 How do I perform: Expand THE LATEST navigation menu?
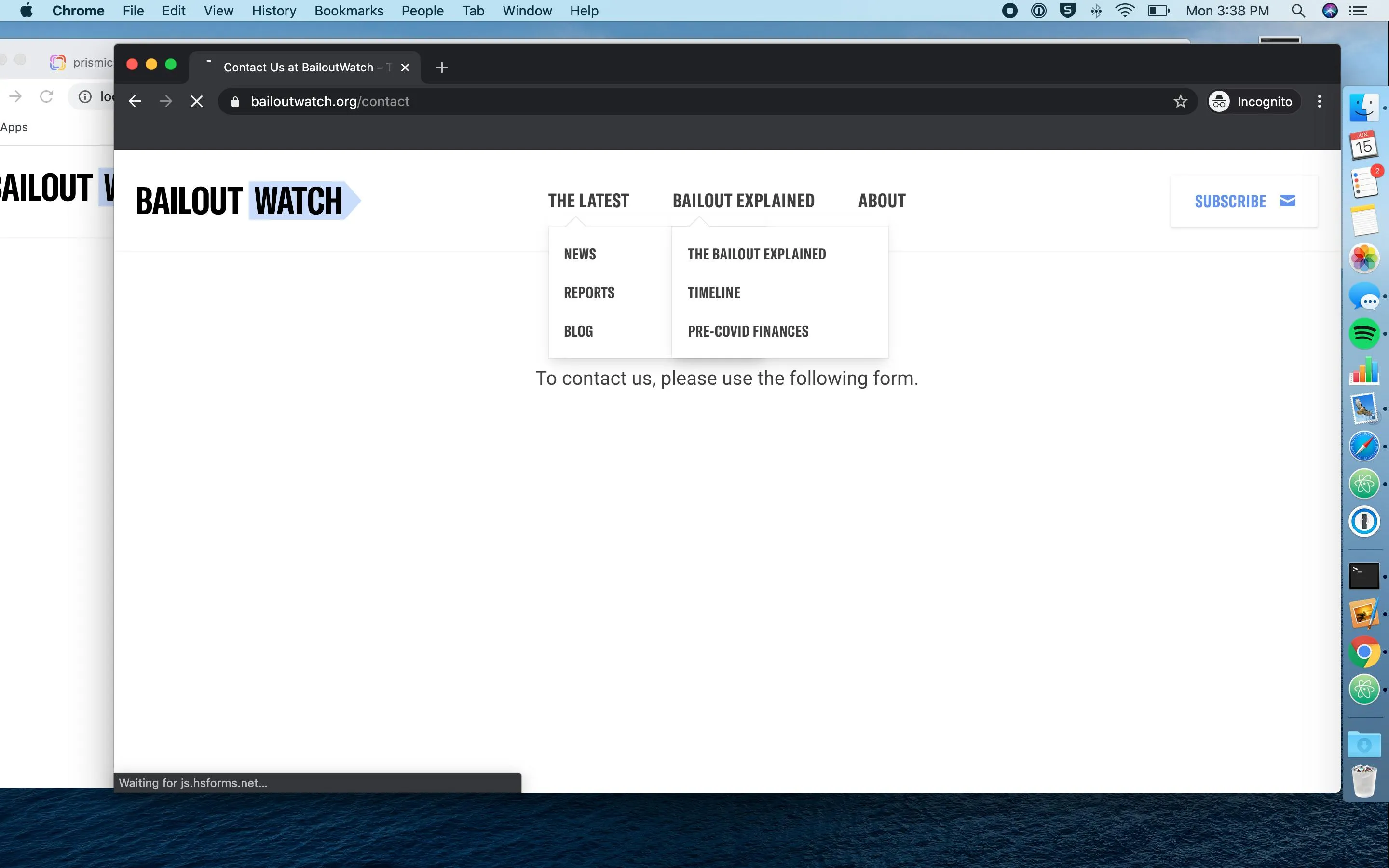[x=588, y=201]
